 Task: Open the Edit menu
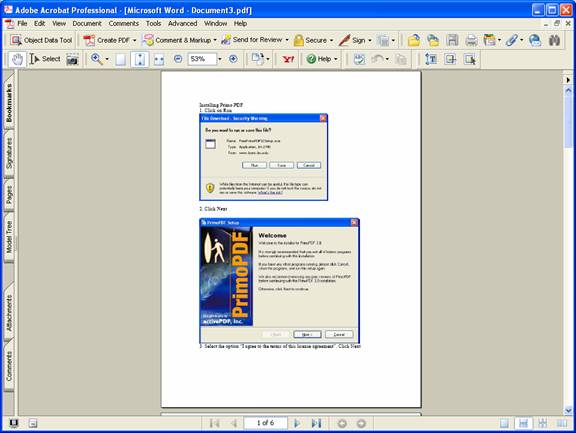pos(39,24)
